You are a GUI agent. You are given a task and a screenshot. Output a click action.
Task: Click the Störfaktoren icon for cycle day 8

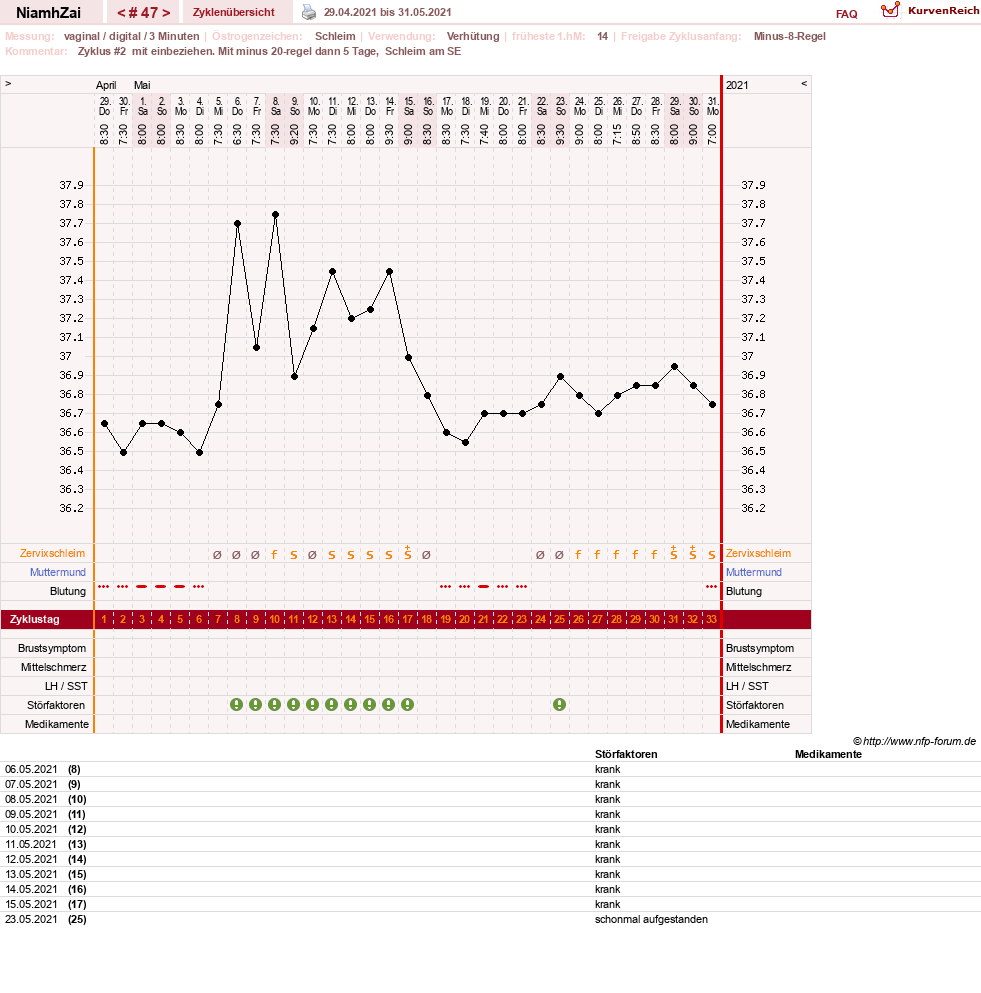pyautogui.click(x=236, y=704)
